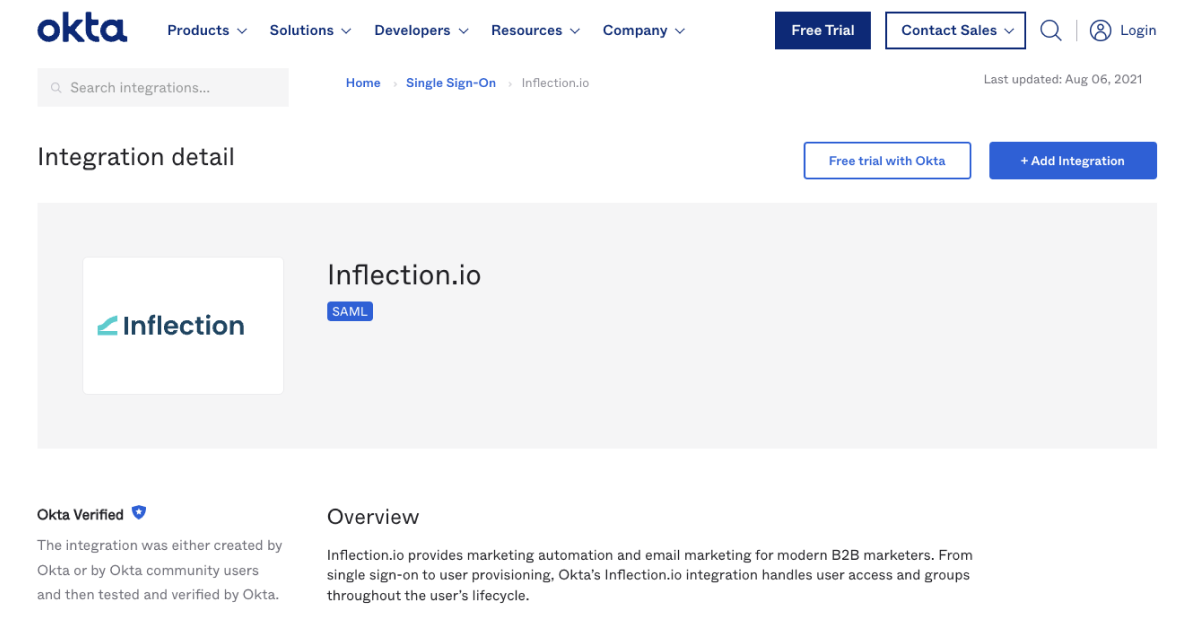Click the Okta Verified badge shield icon
Viewport: 1200px width, 628px height.
pos(139,513)
